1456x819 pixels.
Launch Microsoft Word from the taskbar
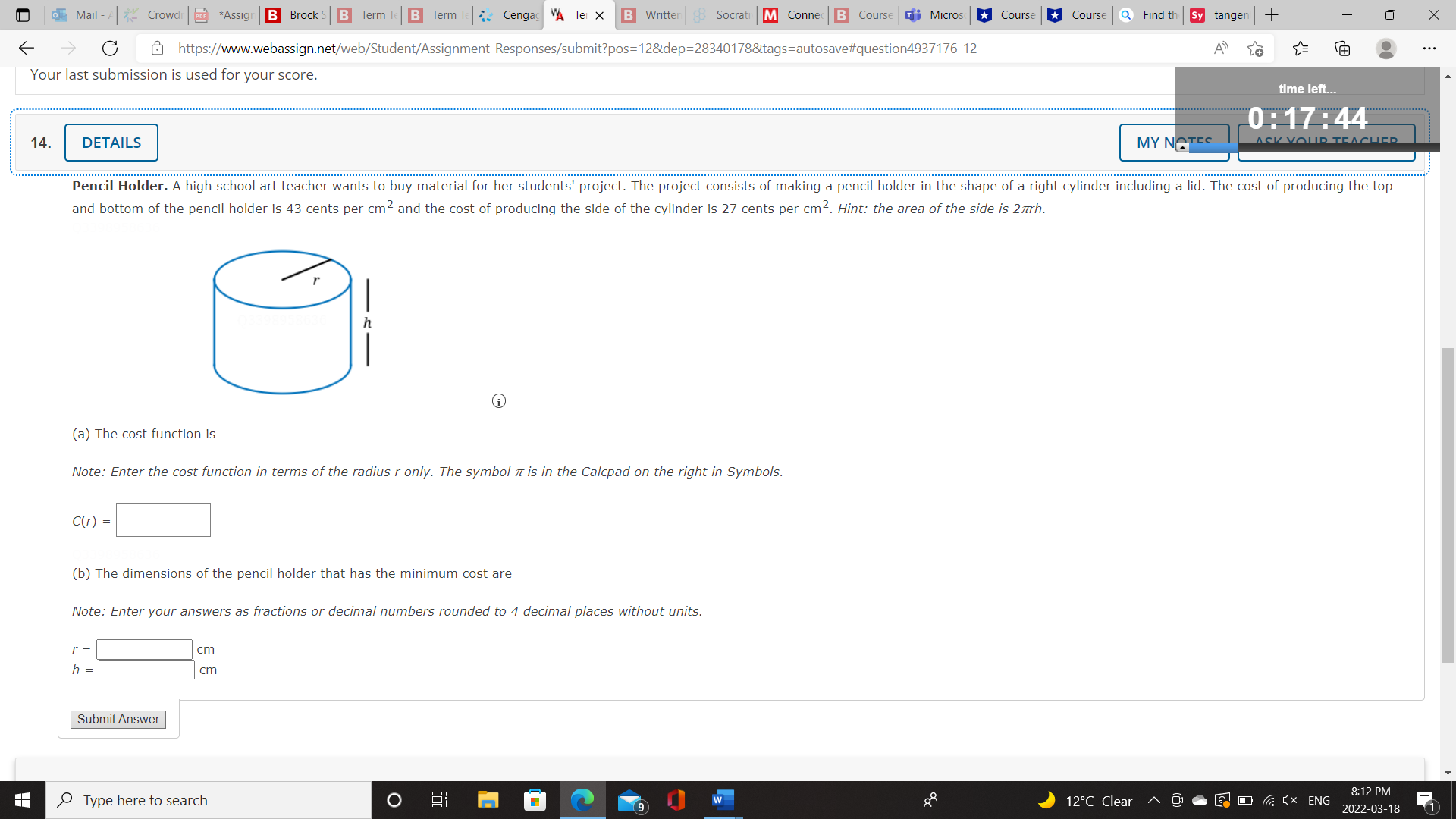pos(721,800)
